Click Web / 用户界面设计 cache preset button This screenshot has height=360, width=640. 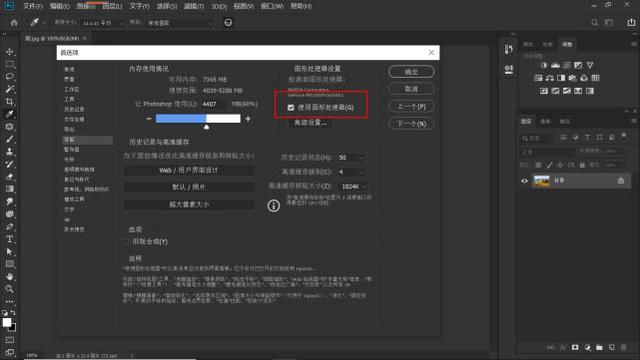pos(189,170)
